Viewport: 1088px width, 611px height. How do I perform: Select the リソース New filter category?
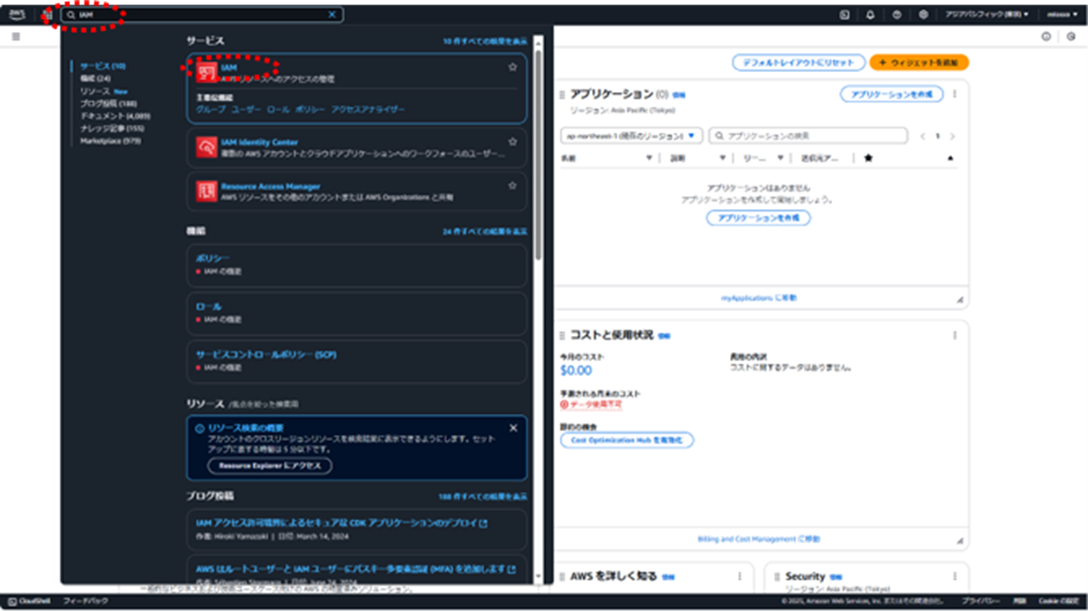pyautogui.click(x=103, y=91)
